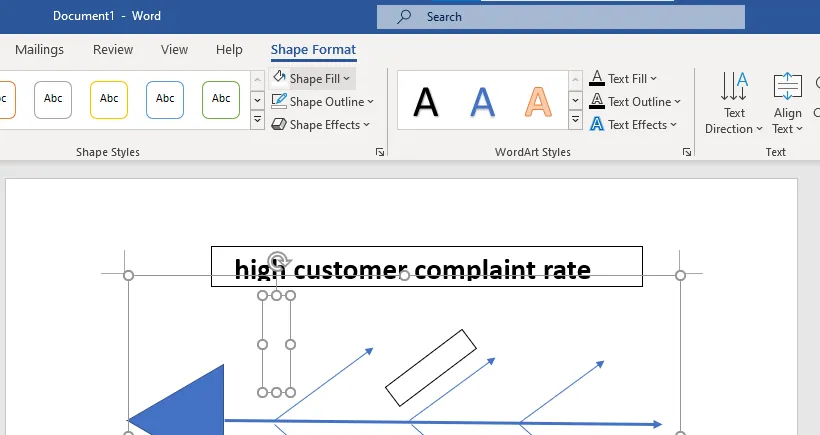Choose the orange gradient WordArt style
Screen dimensions: 820x435
(x=539, y=101)
